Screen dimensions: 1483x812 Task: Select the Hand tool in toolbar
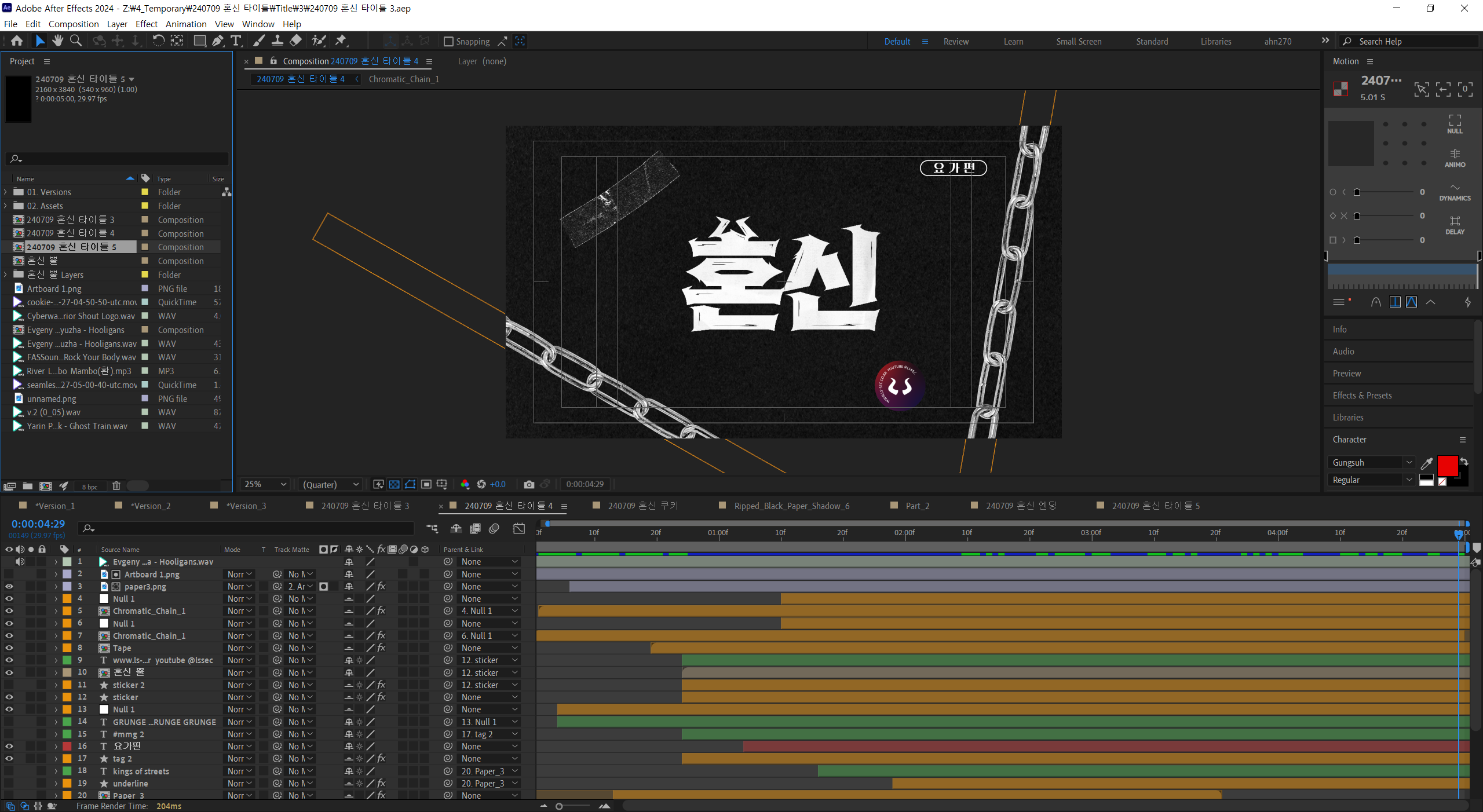tap(57, 41)
